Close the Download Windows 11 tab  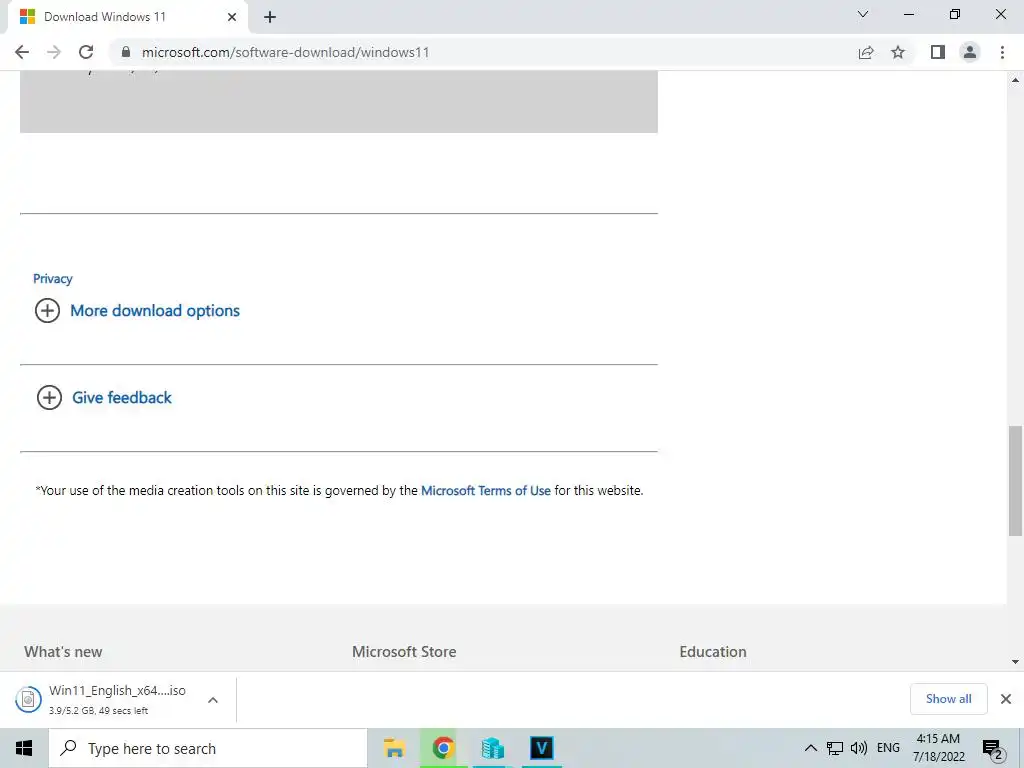coord(232,17)
